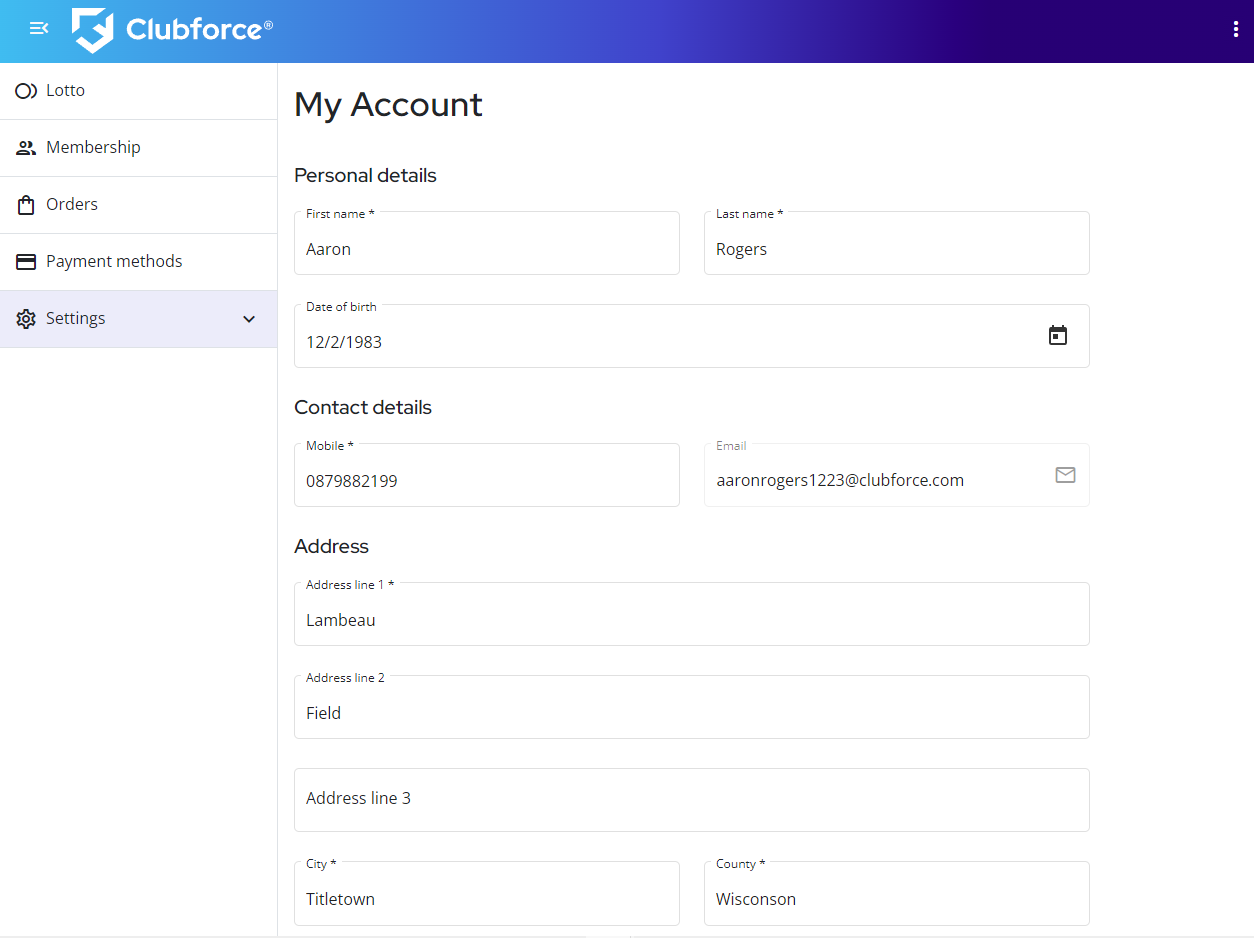Image resolution: width=1254 pixels, height=938 pixels.
Task: Open the Membership menu item
Action: coord(93,148)
